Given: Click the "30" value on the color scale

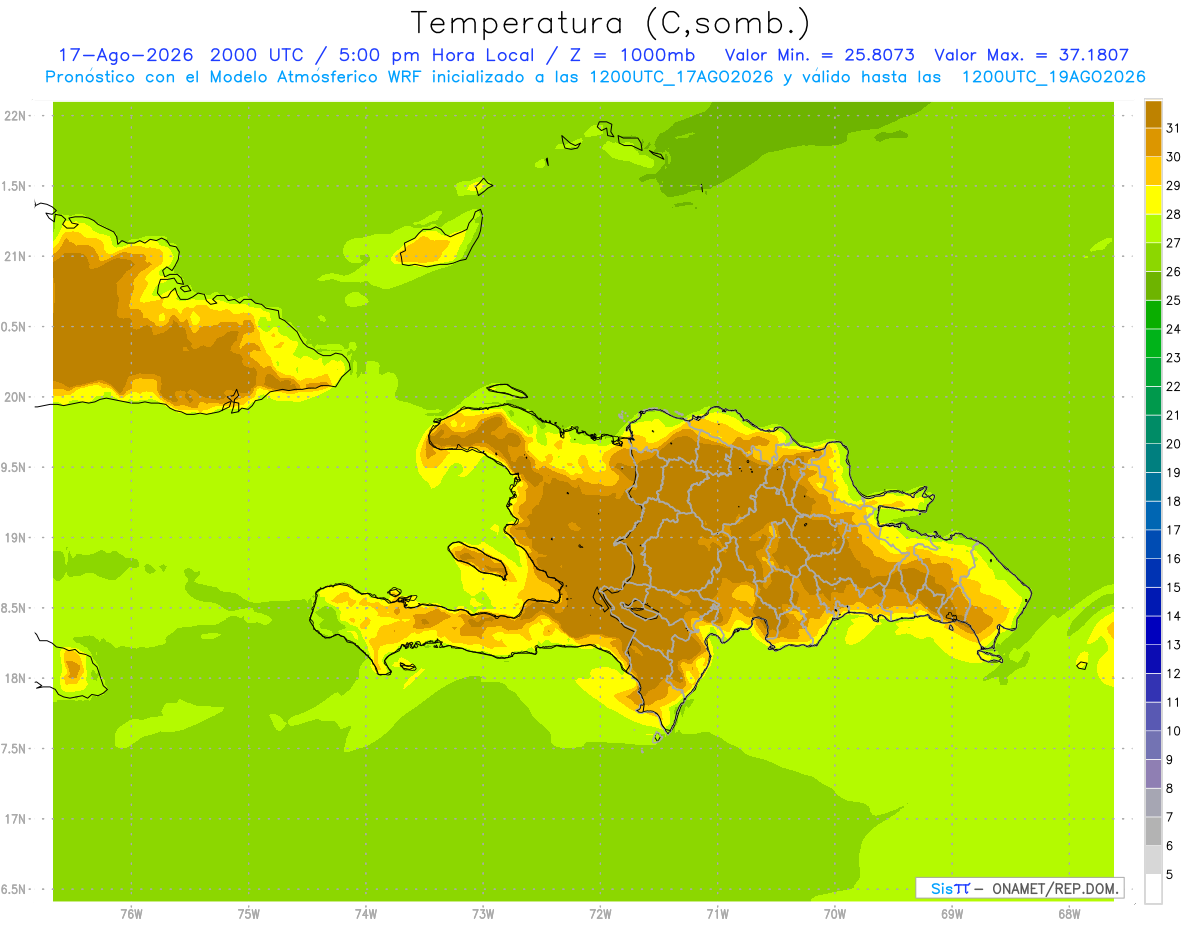Looking at the screenshot, I should tap(1174, 157).
